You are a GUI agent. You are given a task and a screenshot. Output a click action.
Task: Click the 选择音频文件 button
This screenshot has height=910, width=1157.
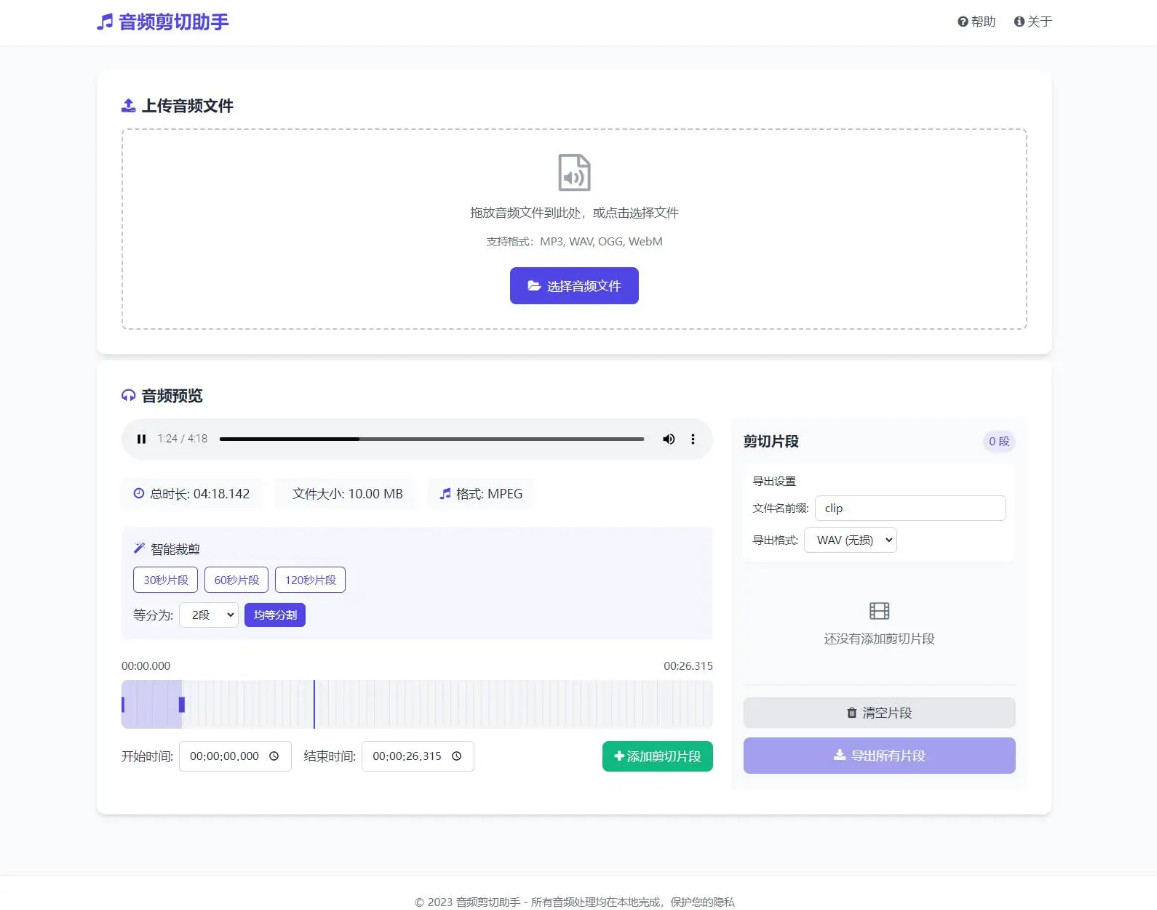coord(574,286)
